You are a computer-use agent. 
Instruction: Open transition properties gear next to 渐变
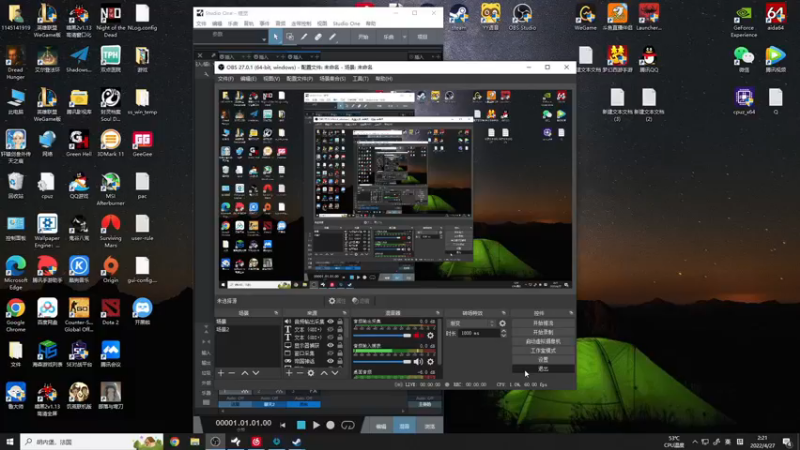click(503, 323)
